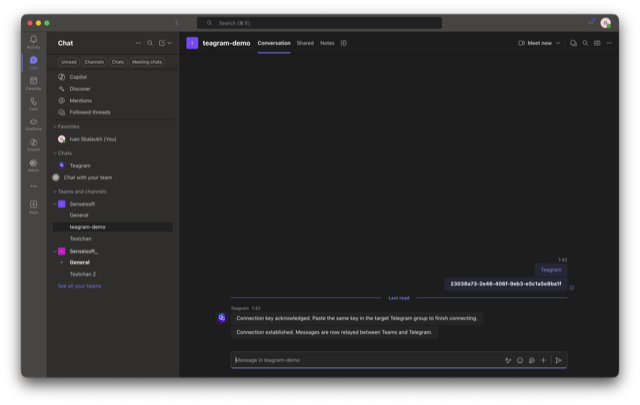Open the OneDrive cloud icon
640x405 pixels.
(x=33, y=124)
